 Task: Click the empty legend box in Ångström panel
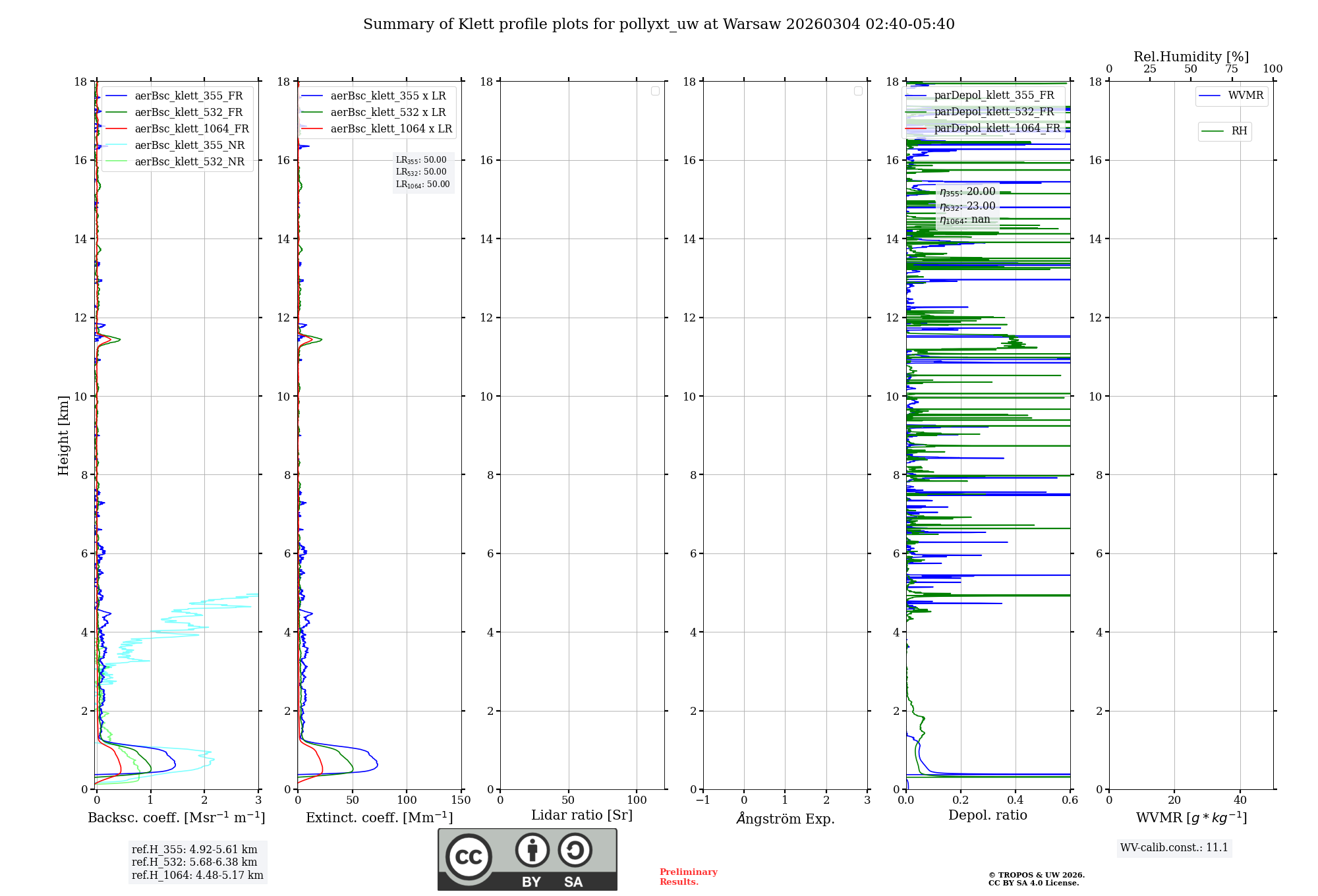858,91
